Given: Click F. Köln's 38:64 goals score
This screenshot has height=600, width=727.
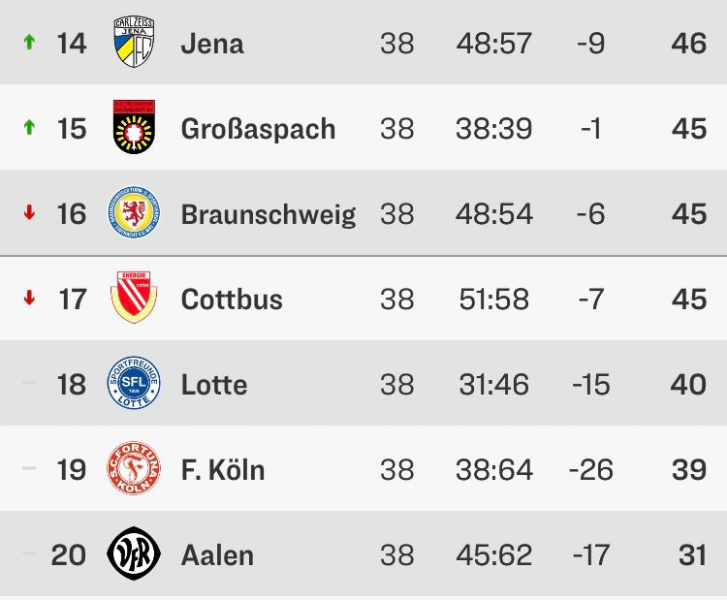Looking at the screenshot, I should [495, 470].
